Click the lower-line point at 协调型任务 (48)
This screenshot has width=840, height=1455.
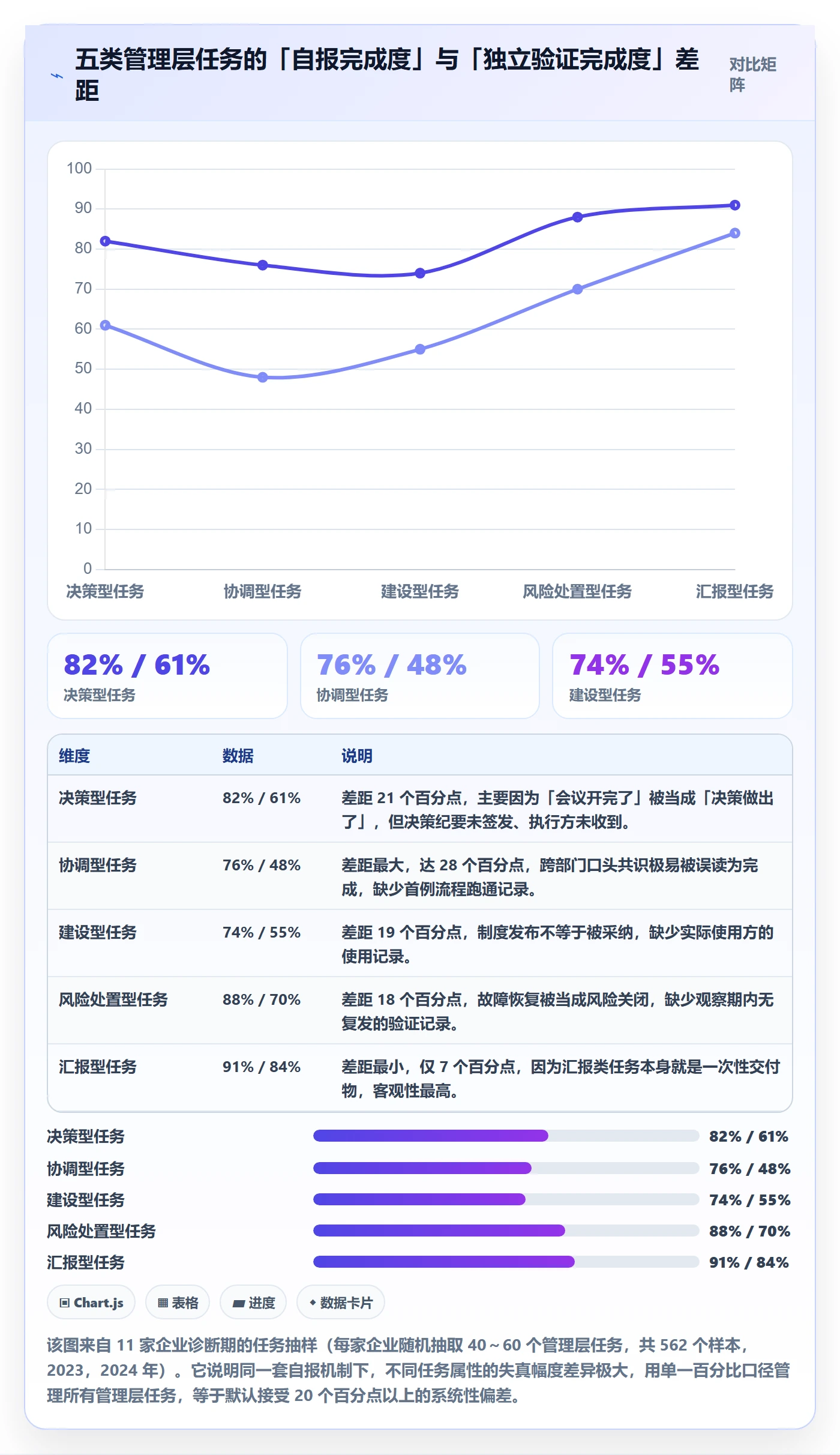click(263, 378)
